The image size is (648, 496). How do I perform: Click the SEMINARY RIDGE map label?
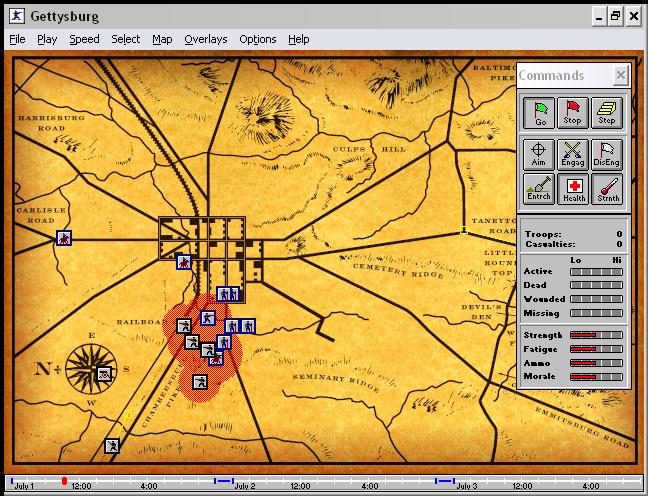336,383
